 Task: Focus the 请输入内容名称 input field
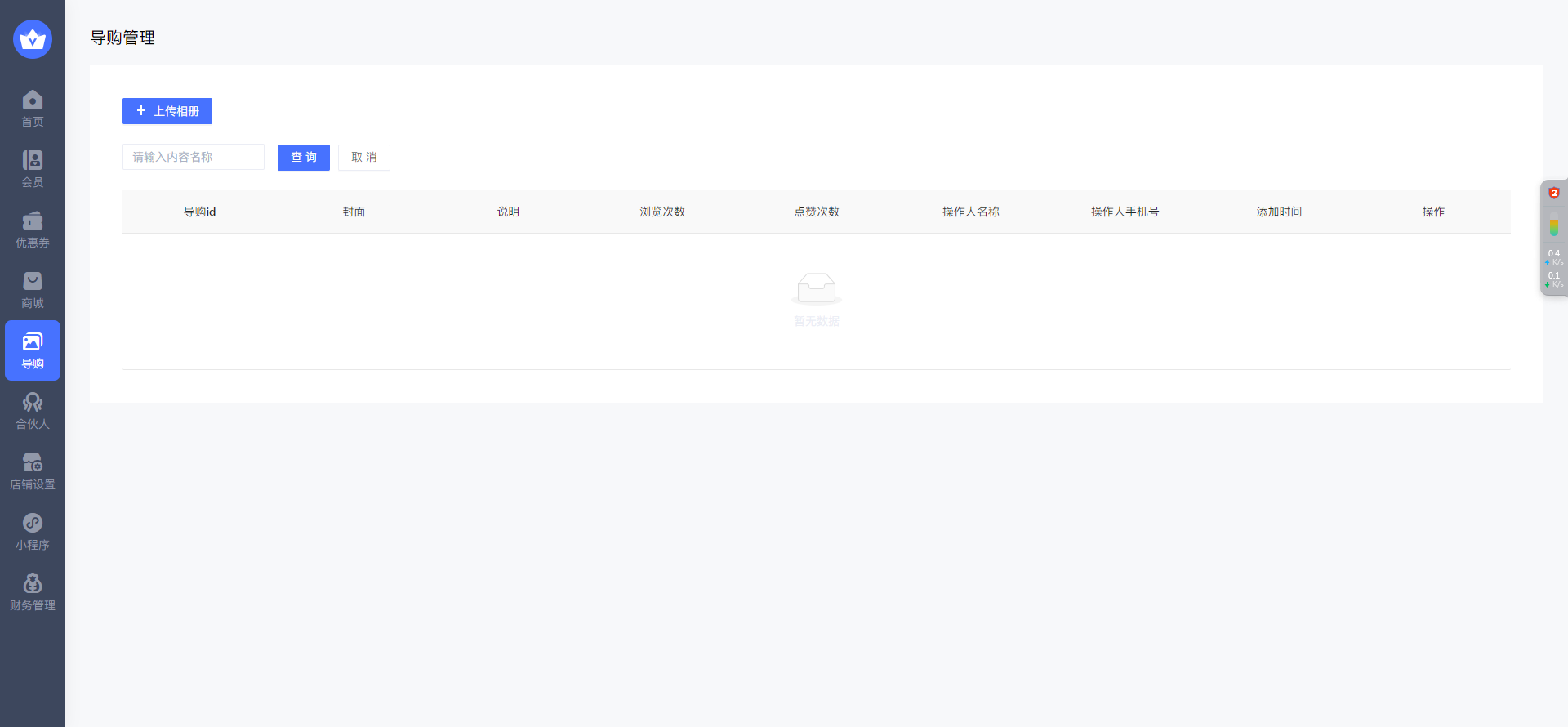point(194,157)
